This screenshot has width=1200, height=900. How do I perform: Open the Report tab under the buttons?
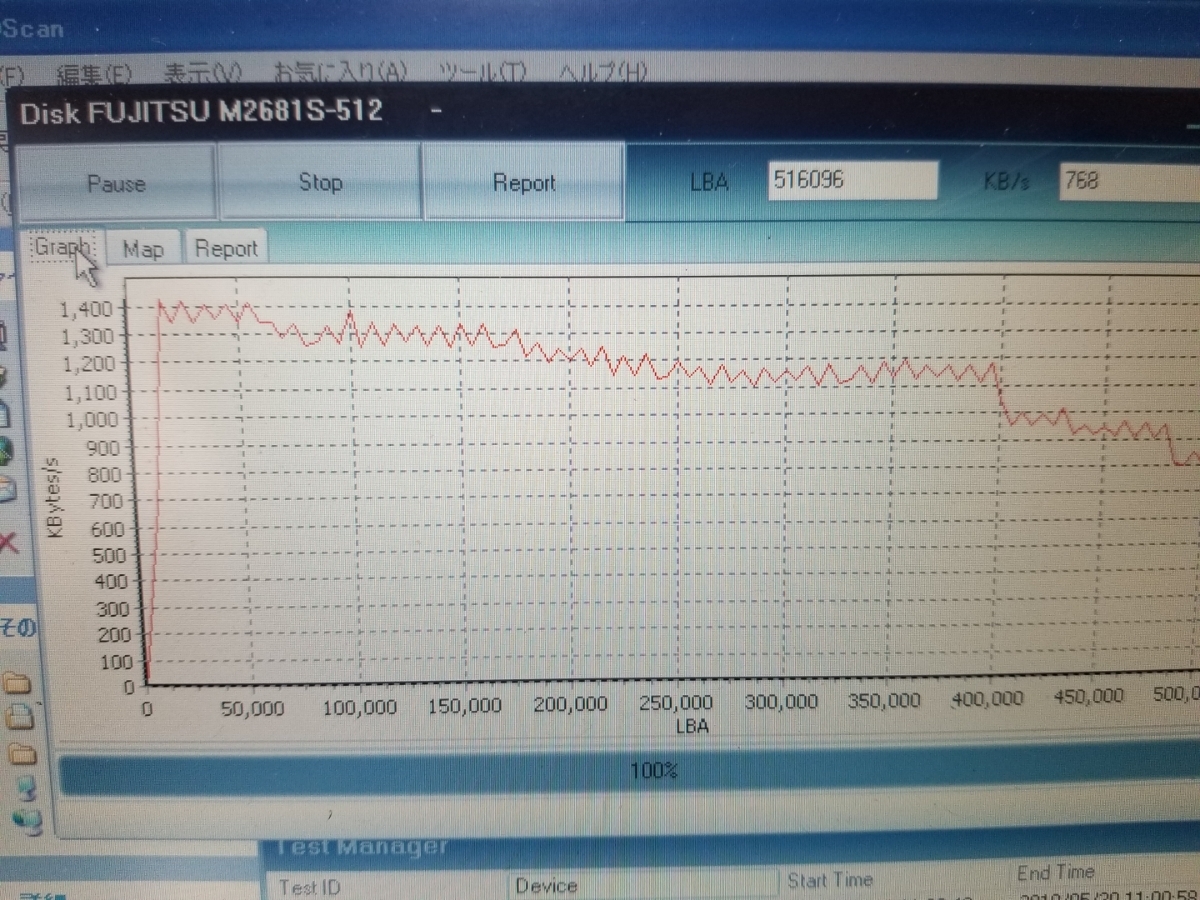pos(226,248)
